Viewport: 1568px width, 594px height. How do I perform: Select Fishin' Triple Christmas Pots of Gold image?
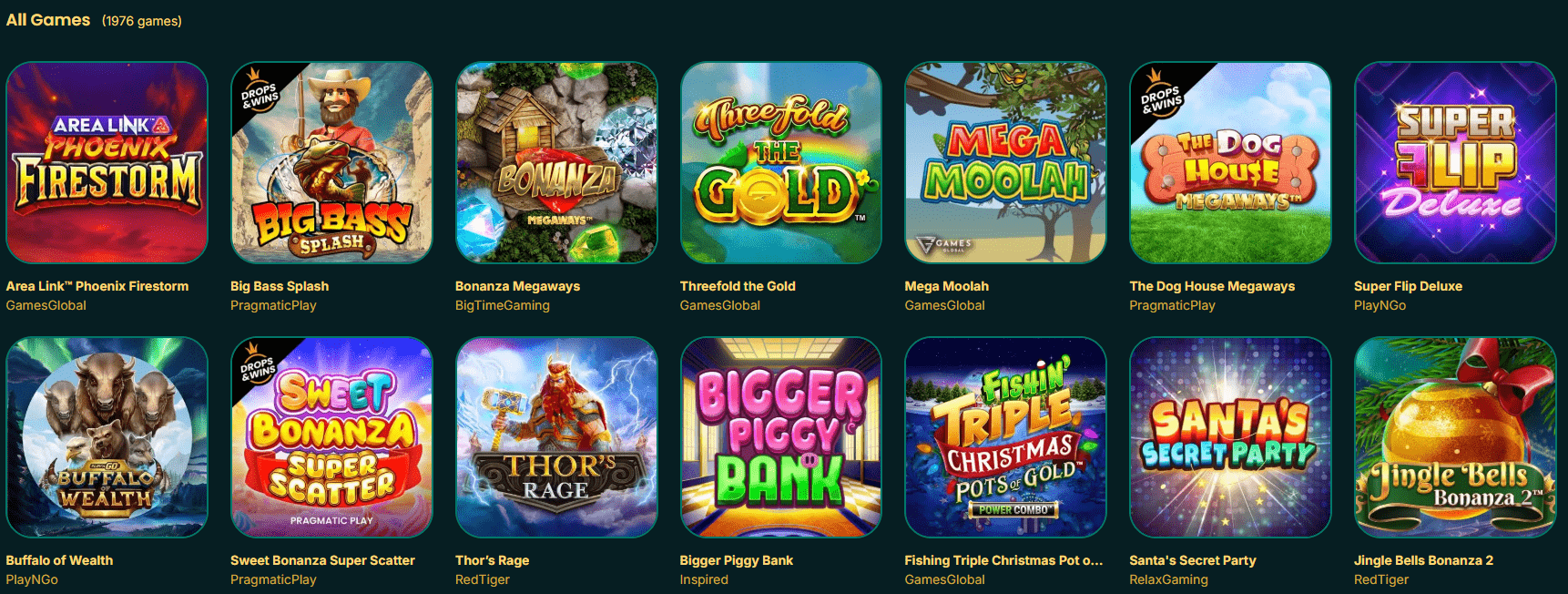[x=1005, y=437]
